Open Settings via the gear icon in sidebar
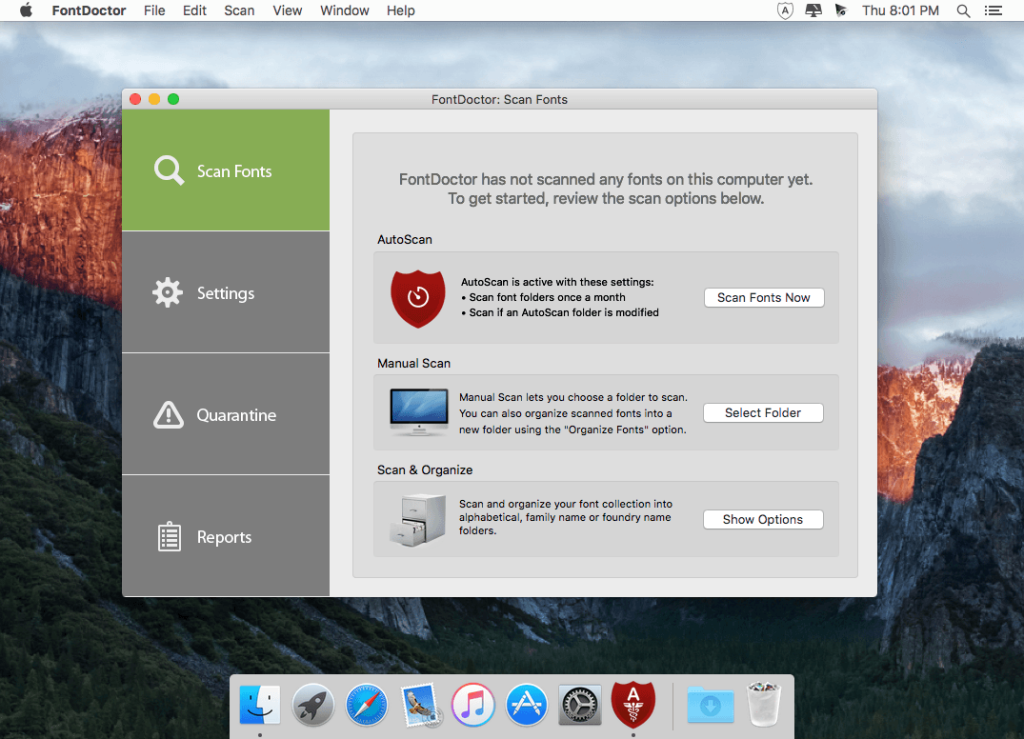The width and height of the screenshot is (1024, 739). [168, 292]
